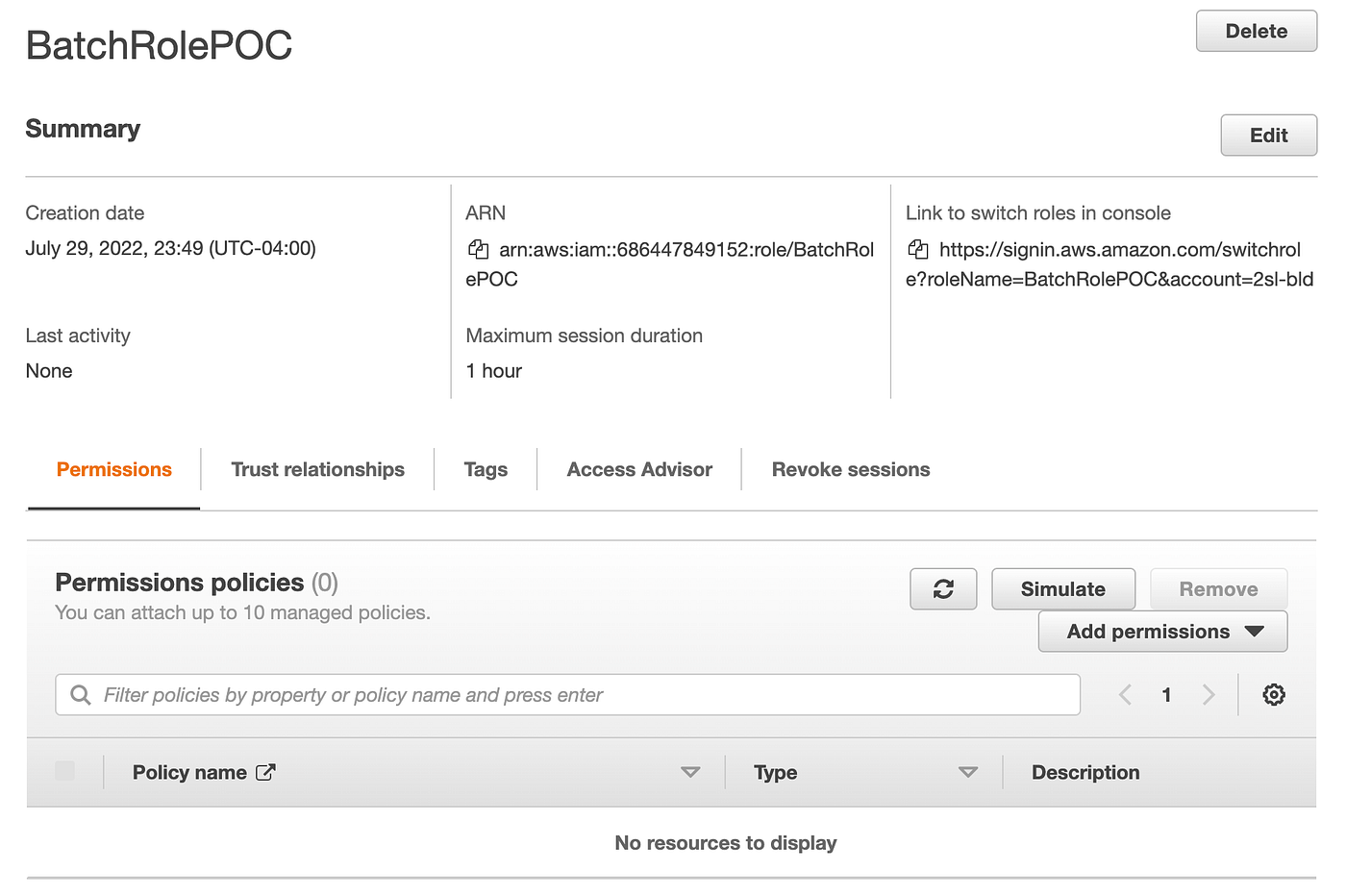
Task: Click the Policy name column header
Action: click(189, 772)
